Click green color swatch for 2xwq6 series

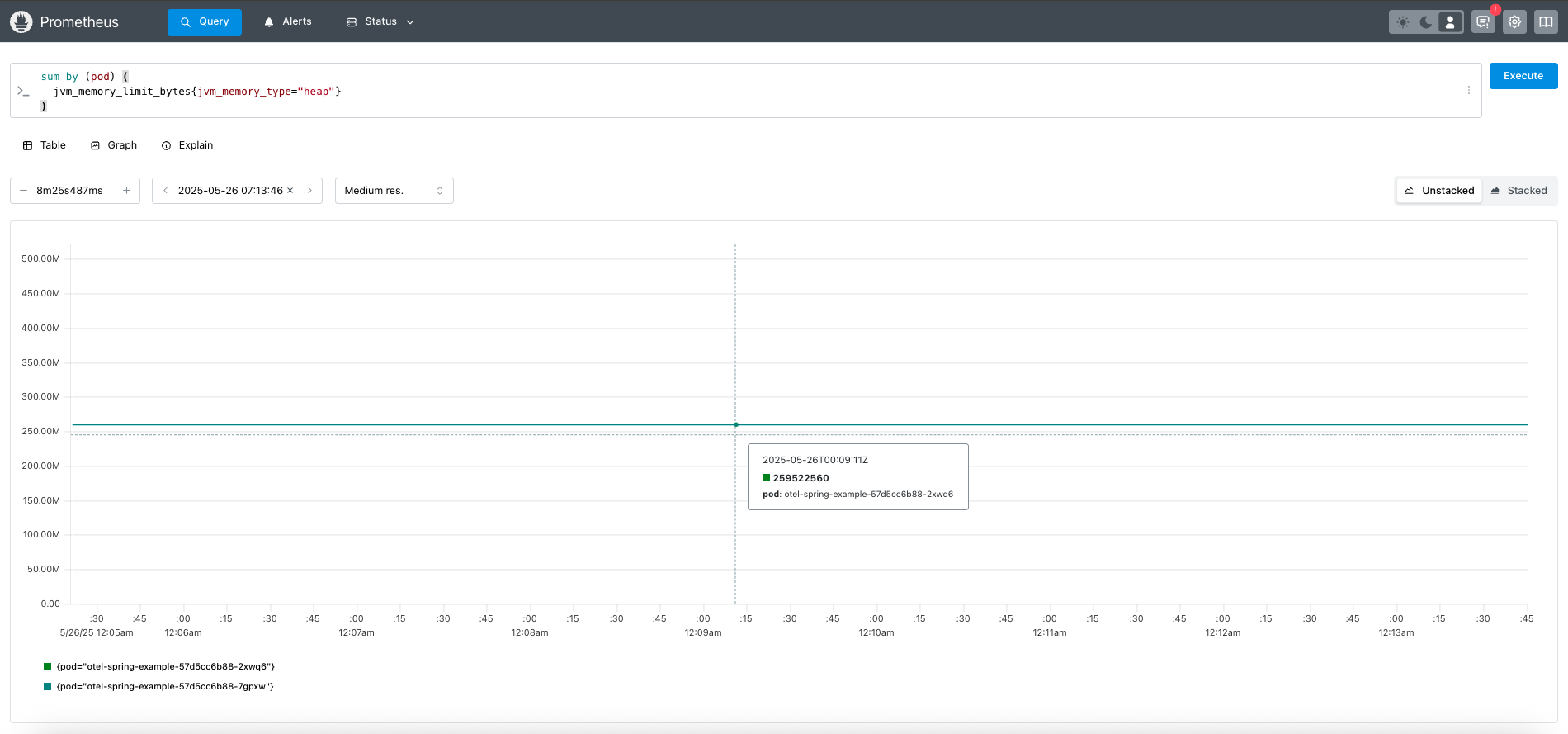(x=48, y=666)
